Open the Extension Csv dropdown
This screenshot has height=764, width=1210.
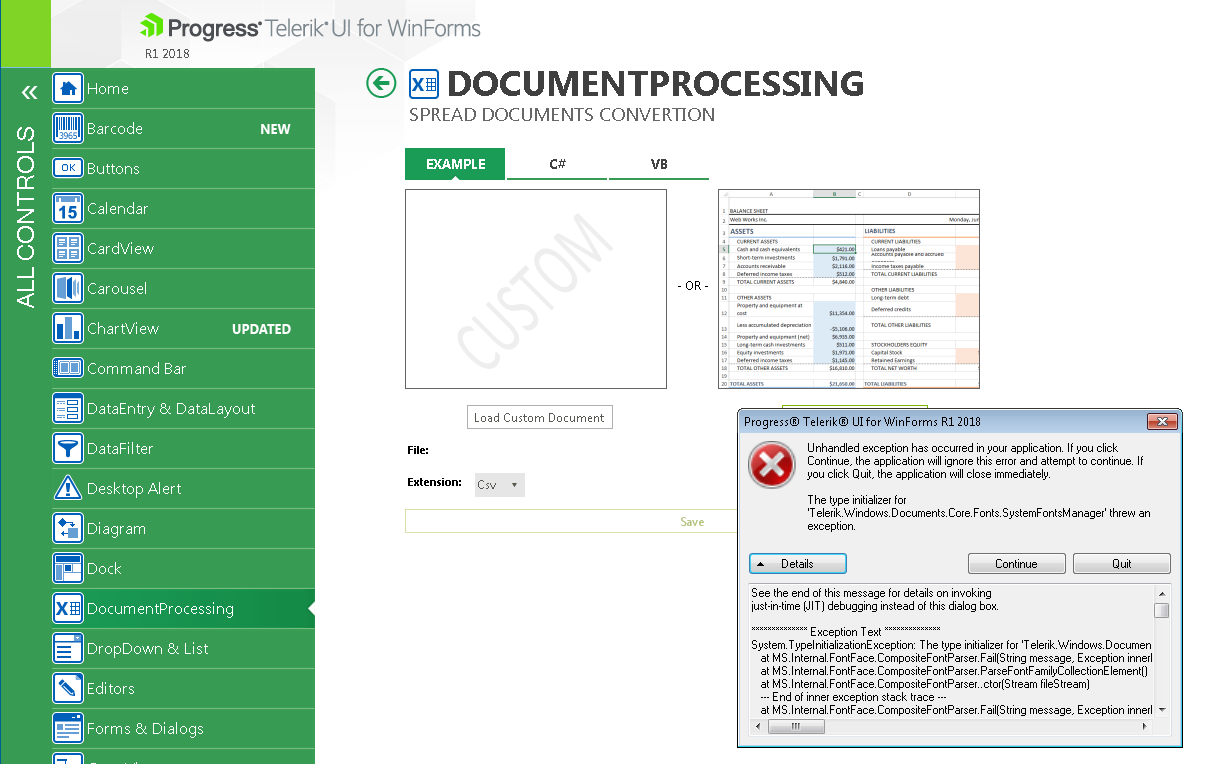[x=500, y=485]
